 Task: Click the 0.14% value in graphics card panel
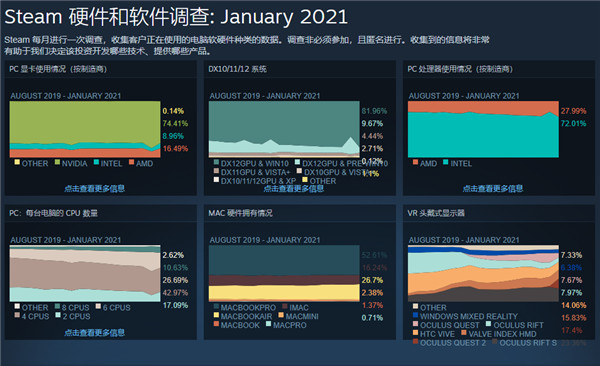click(173, 111)
